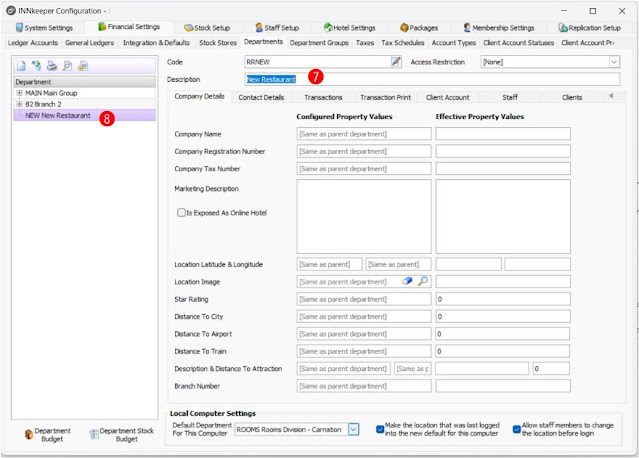Click the configured Latitude field
Viewport: 639px width, 458px height.
[329, 264]
